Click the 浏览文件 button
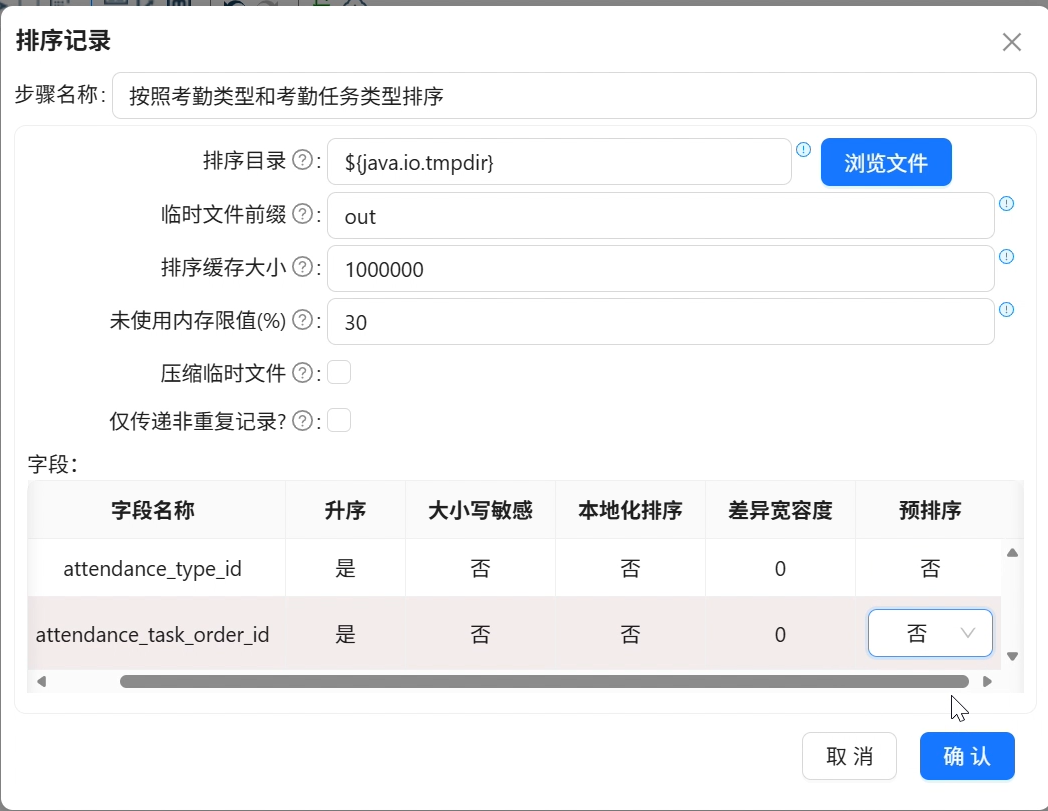1048x811 pixels. pyautogui.click(x=886, y=162)
